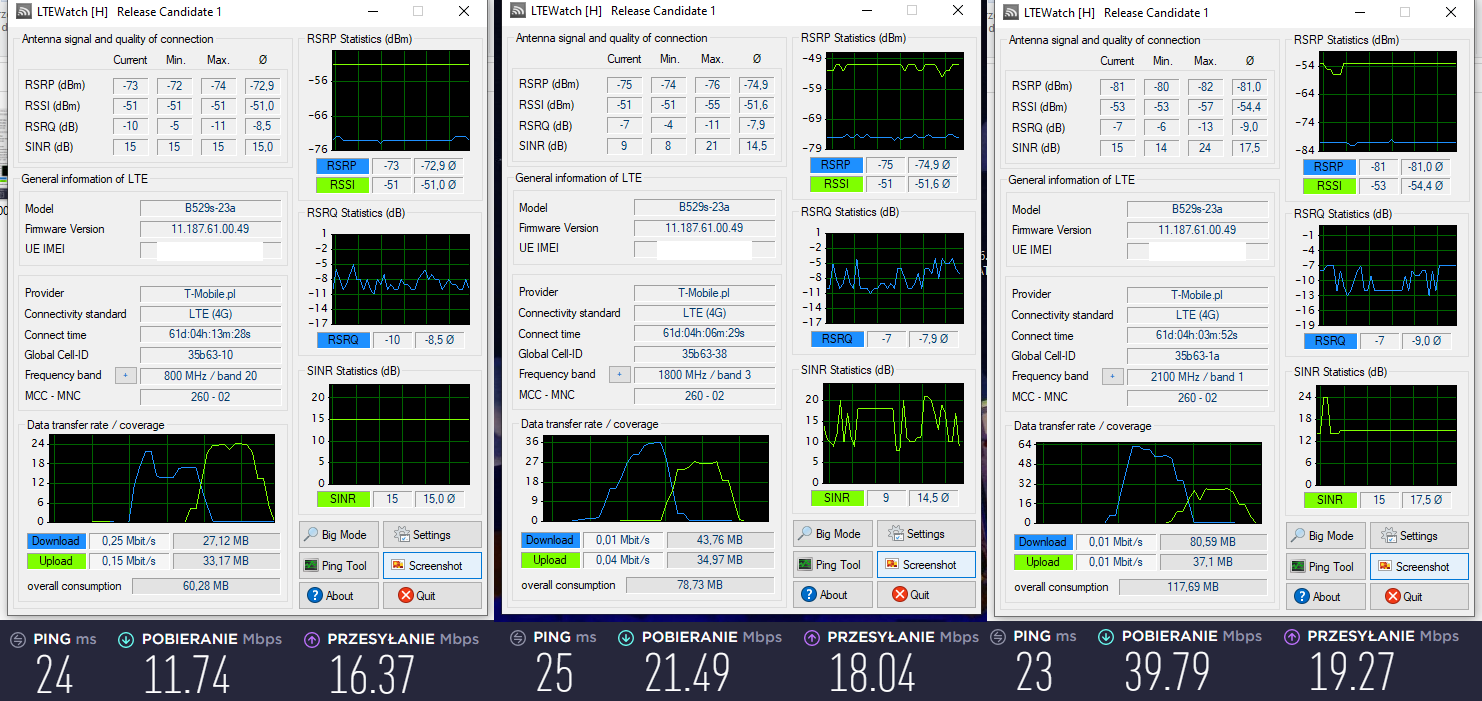Select the 2100 MHz / band 1 frequency value

pyautogui.click(x=1197, y=377)
